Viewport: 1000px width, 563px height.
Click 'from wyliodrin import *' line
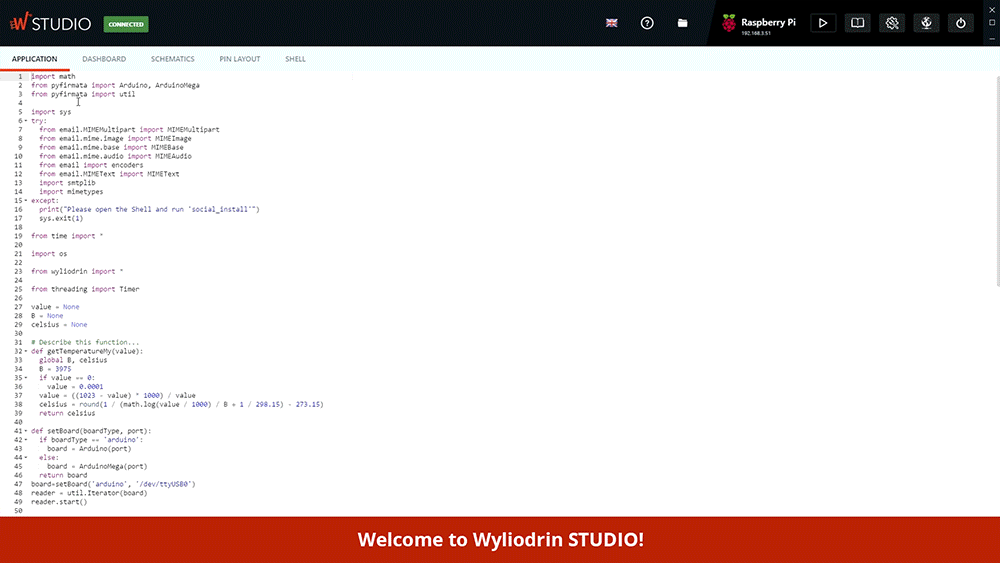(77, 271)
